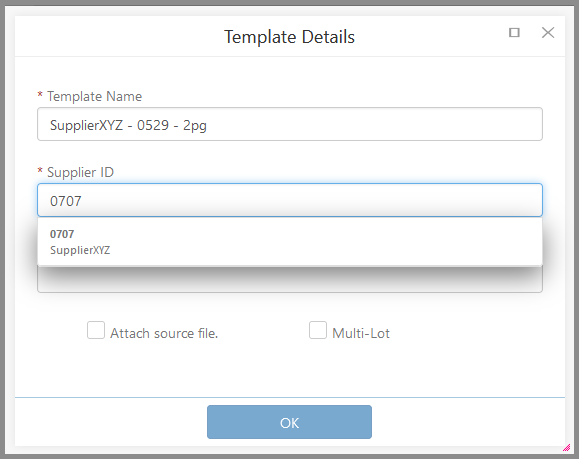Click the 'Multi-Lot' label text

point(361,333)
